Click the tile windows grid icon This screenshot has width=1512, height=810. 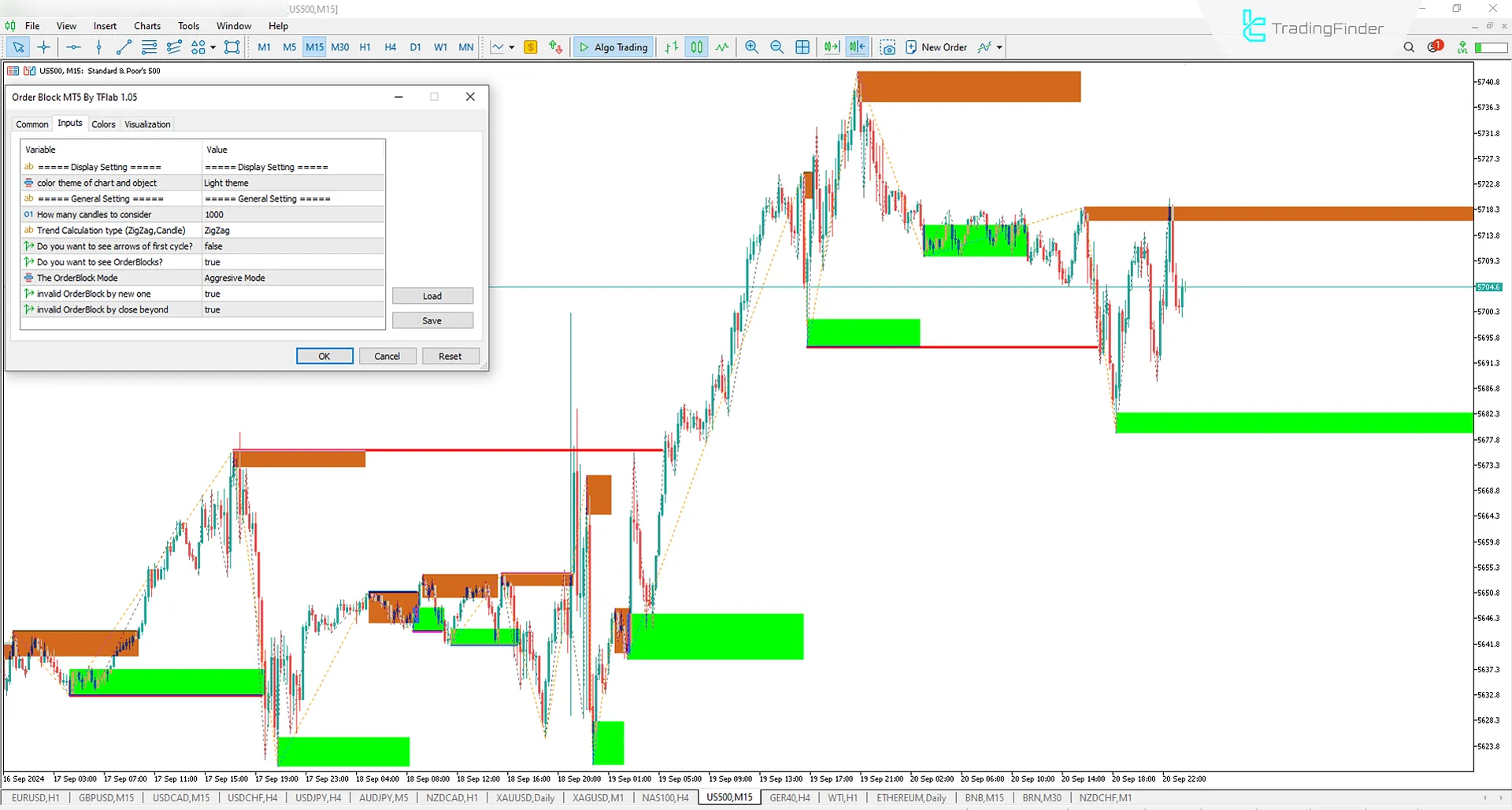point(802,47)
